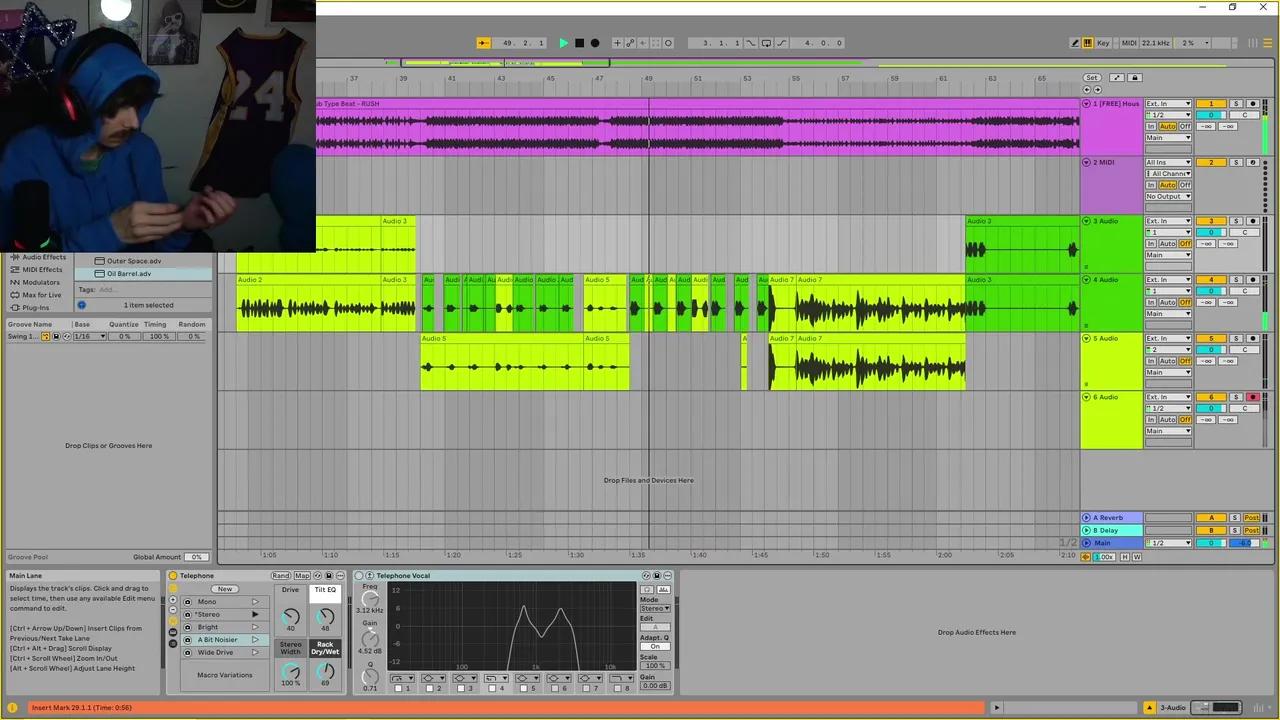Toggle the computer MIDI keyboard icon
The image size is (1280, 720).
point(1087,43)
